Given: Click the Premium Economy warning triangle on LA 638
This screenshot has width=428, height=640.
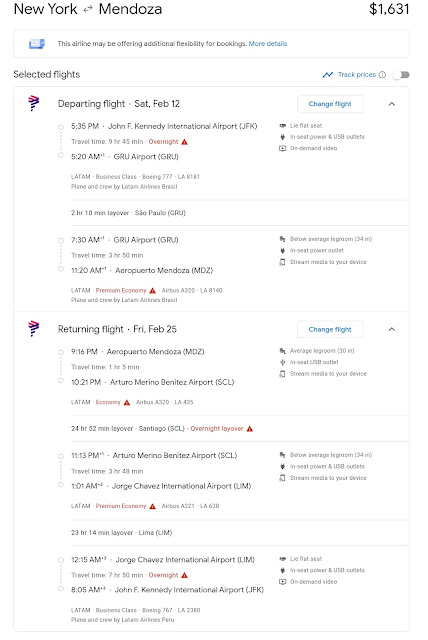Looking at the screenshot, I should tap(153, 506).
